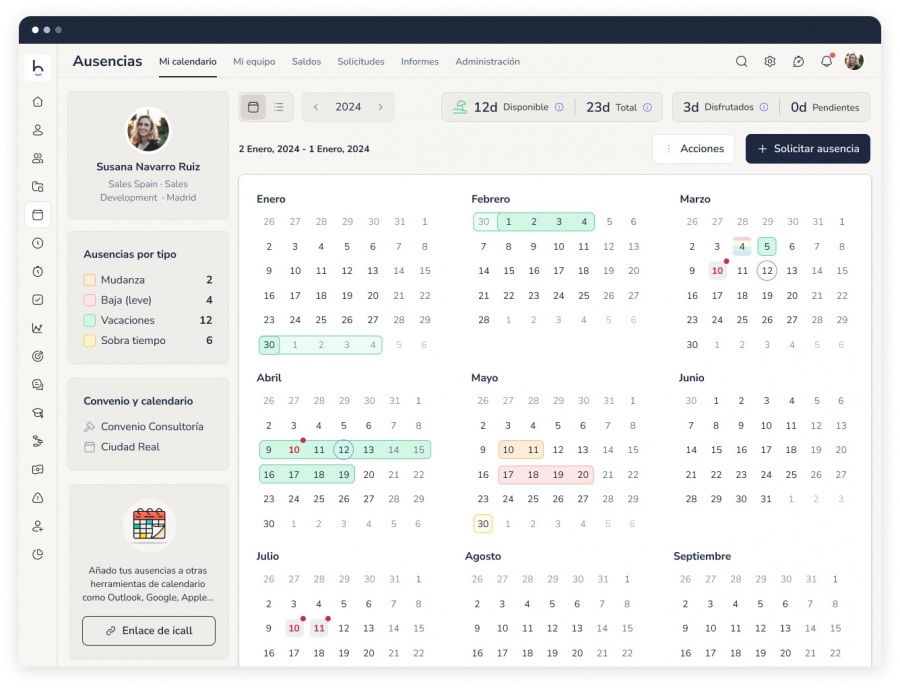Open the stopwatch timer sidebar icon

(38, 271)
